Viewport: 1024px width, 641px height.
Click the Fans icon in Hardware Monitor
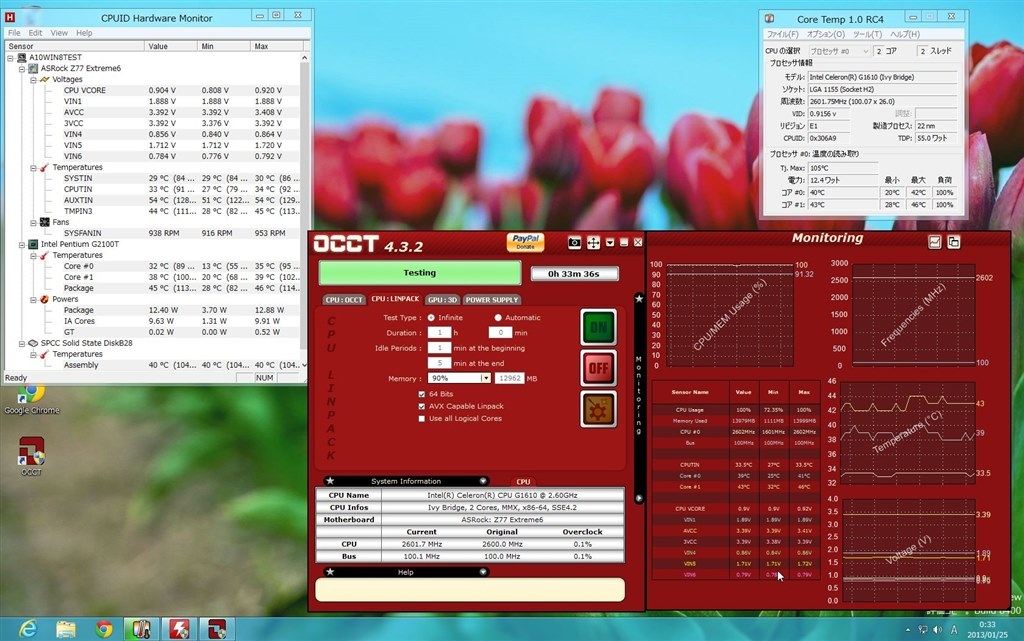click(44, 222)
